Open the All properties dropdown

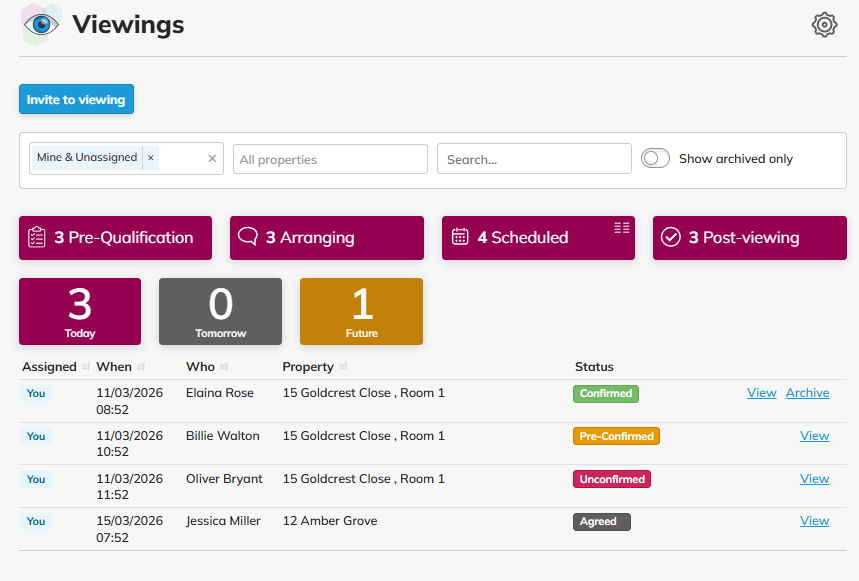pyautogui.click(x=330, y=159)
